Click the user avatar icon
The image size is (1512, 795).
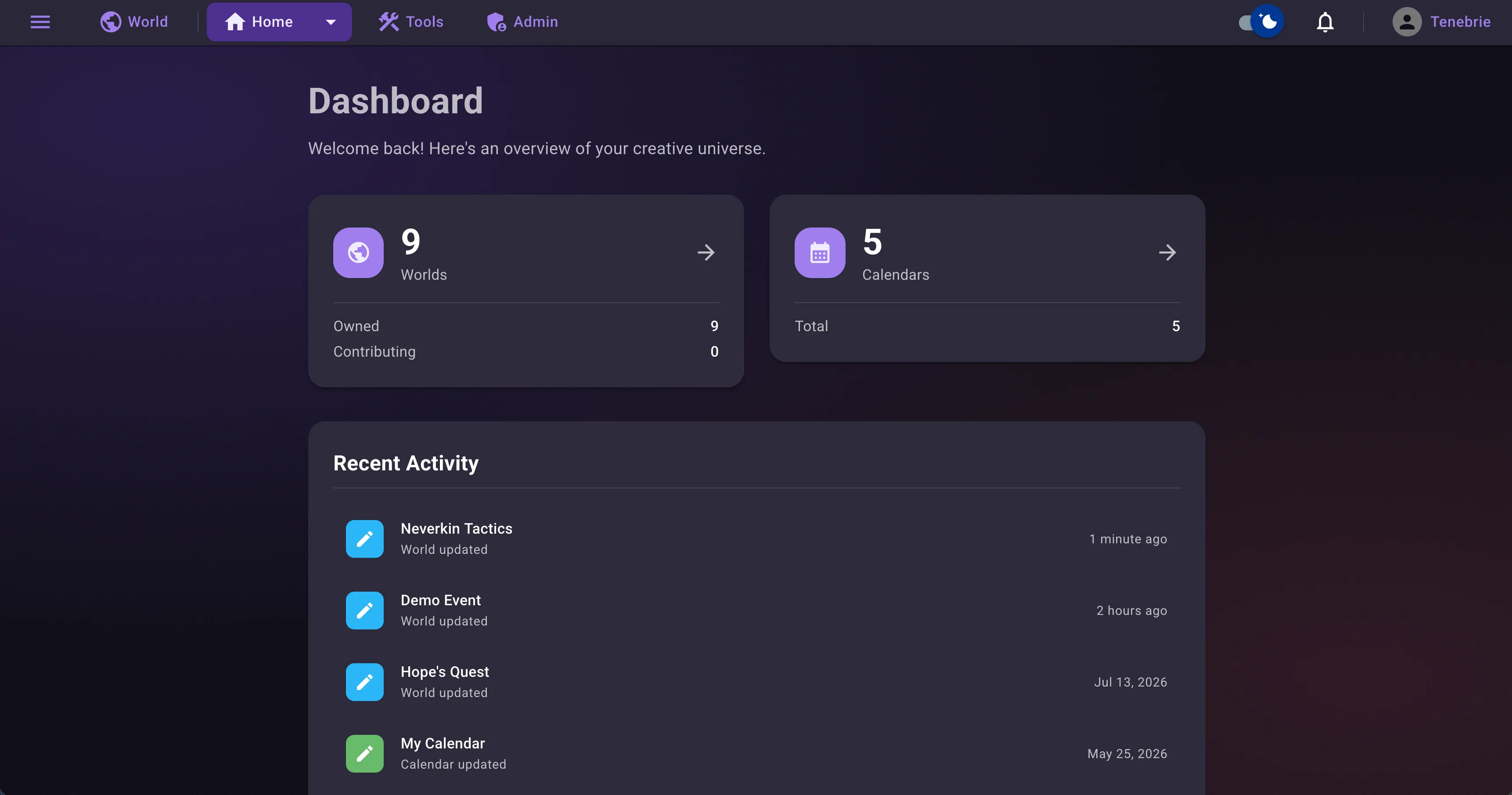[1407, 22]
